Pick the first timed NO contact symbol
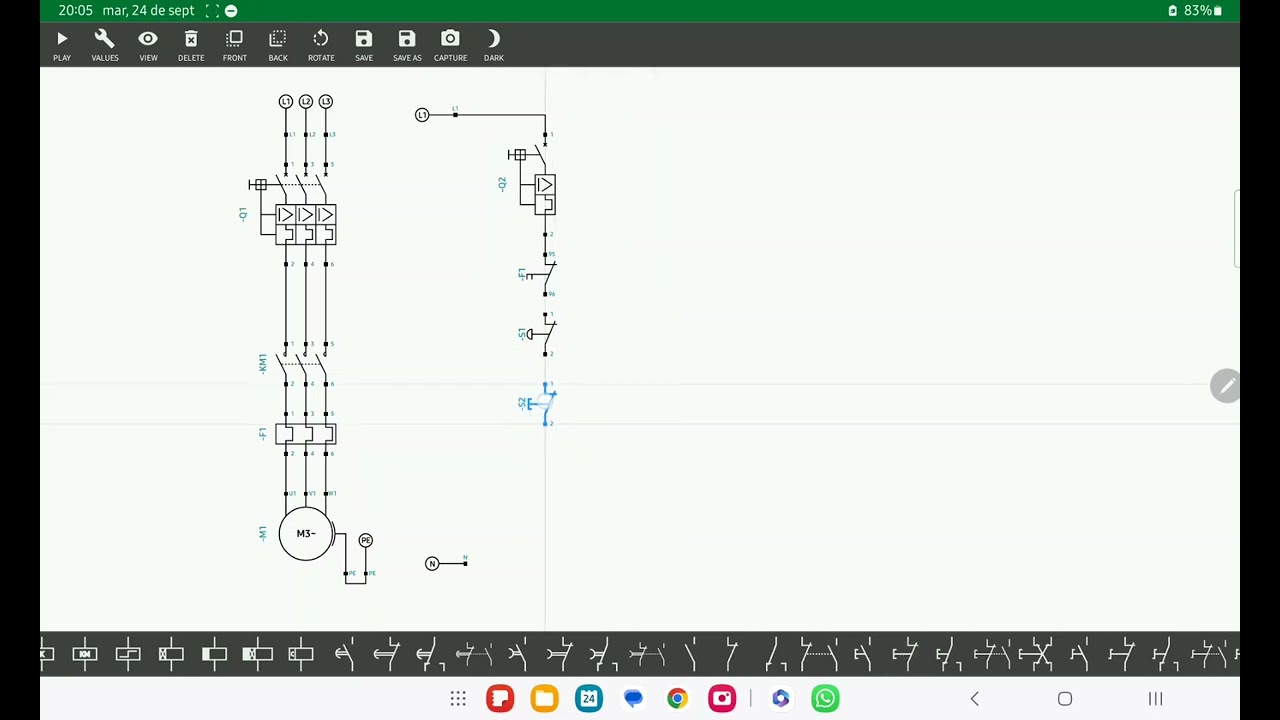 click(343, 655)
